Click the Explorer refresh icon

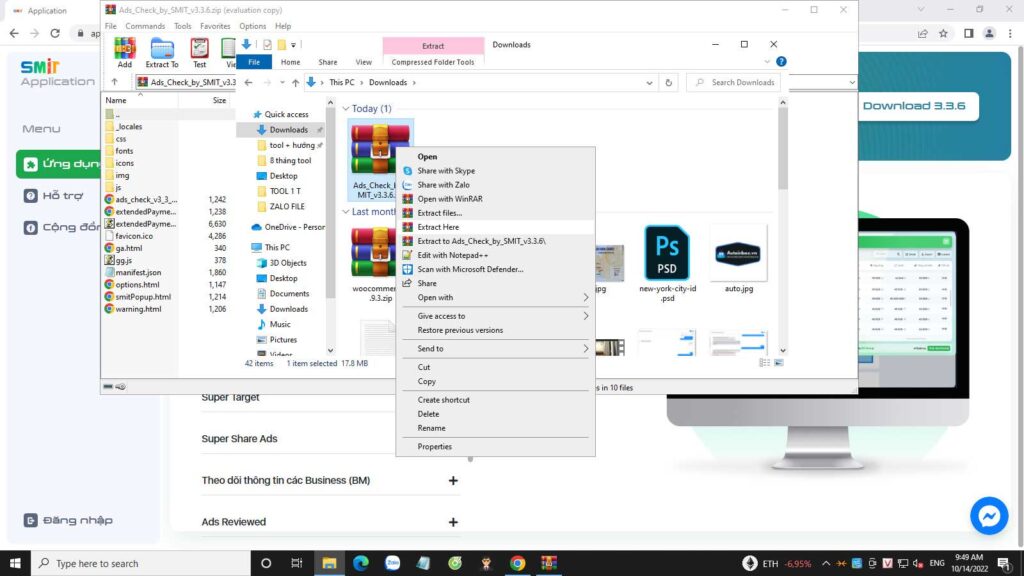point(669,83)
